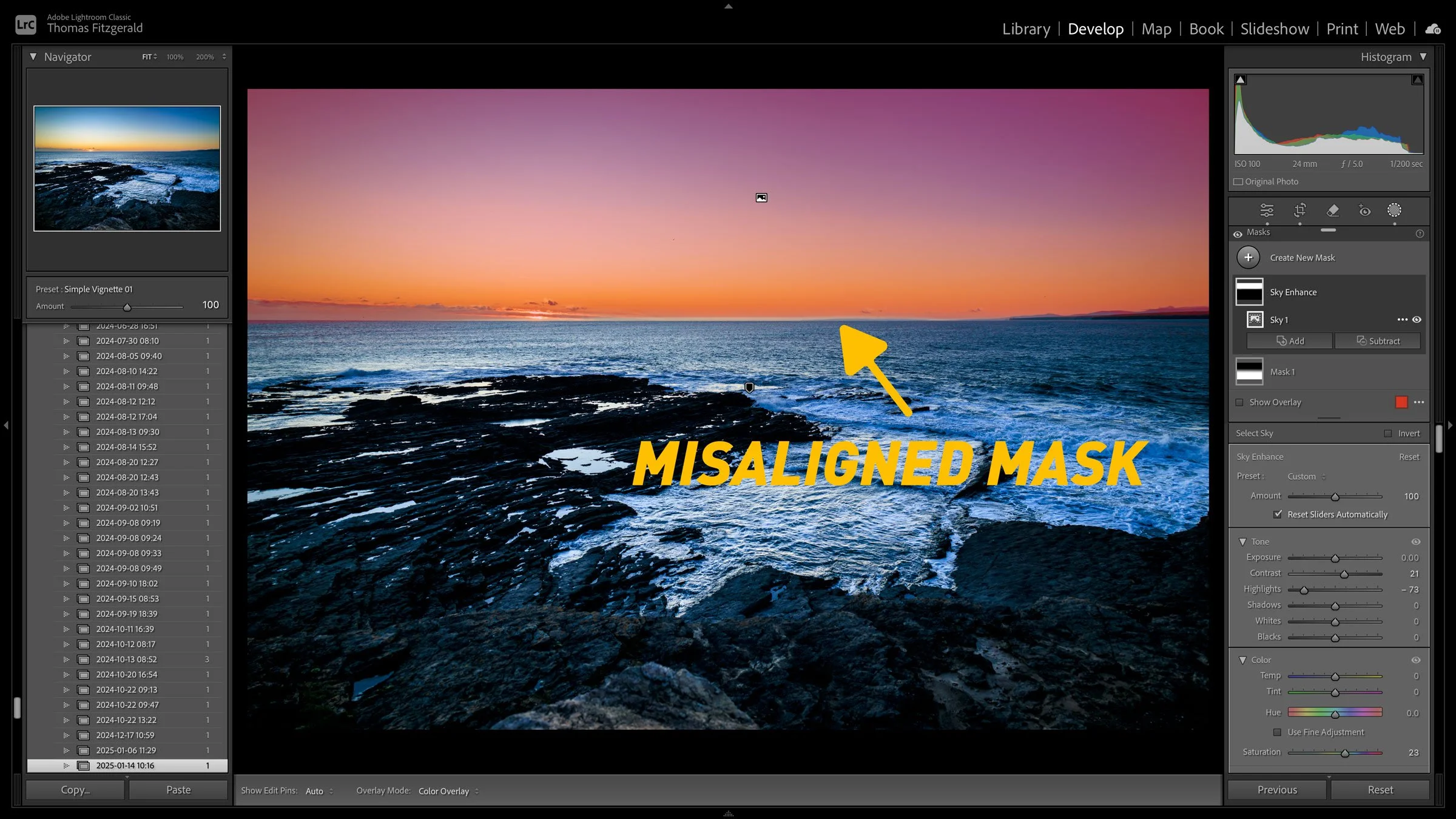
Task: Switch to the Library module
Action: tap(1025, 29)
